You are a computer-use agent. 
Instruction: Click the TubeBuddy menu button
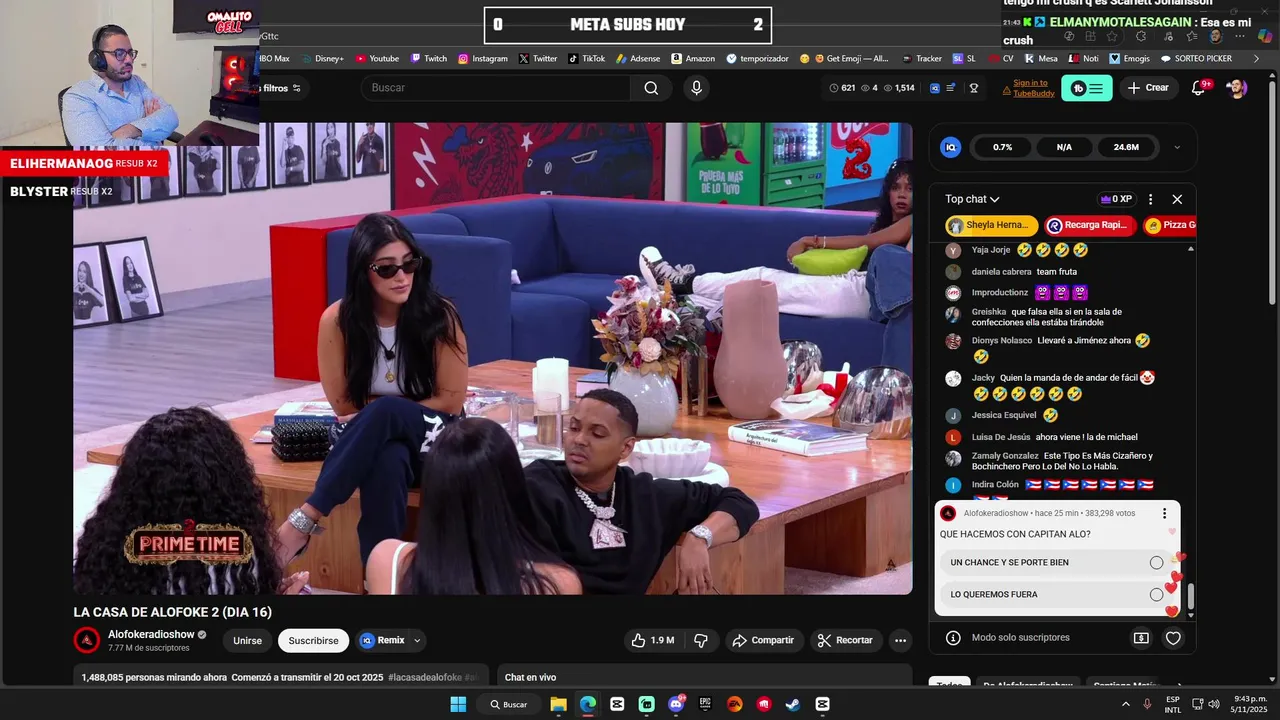1087,88
